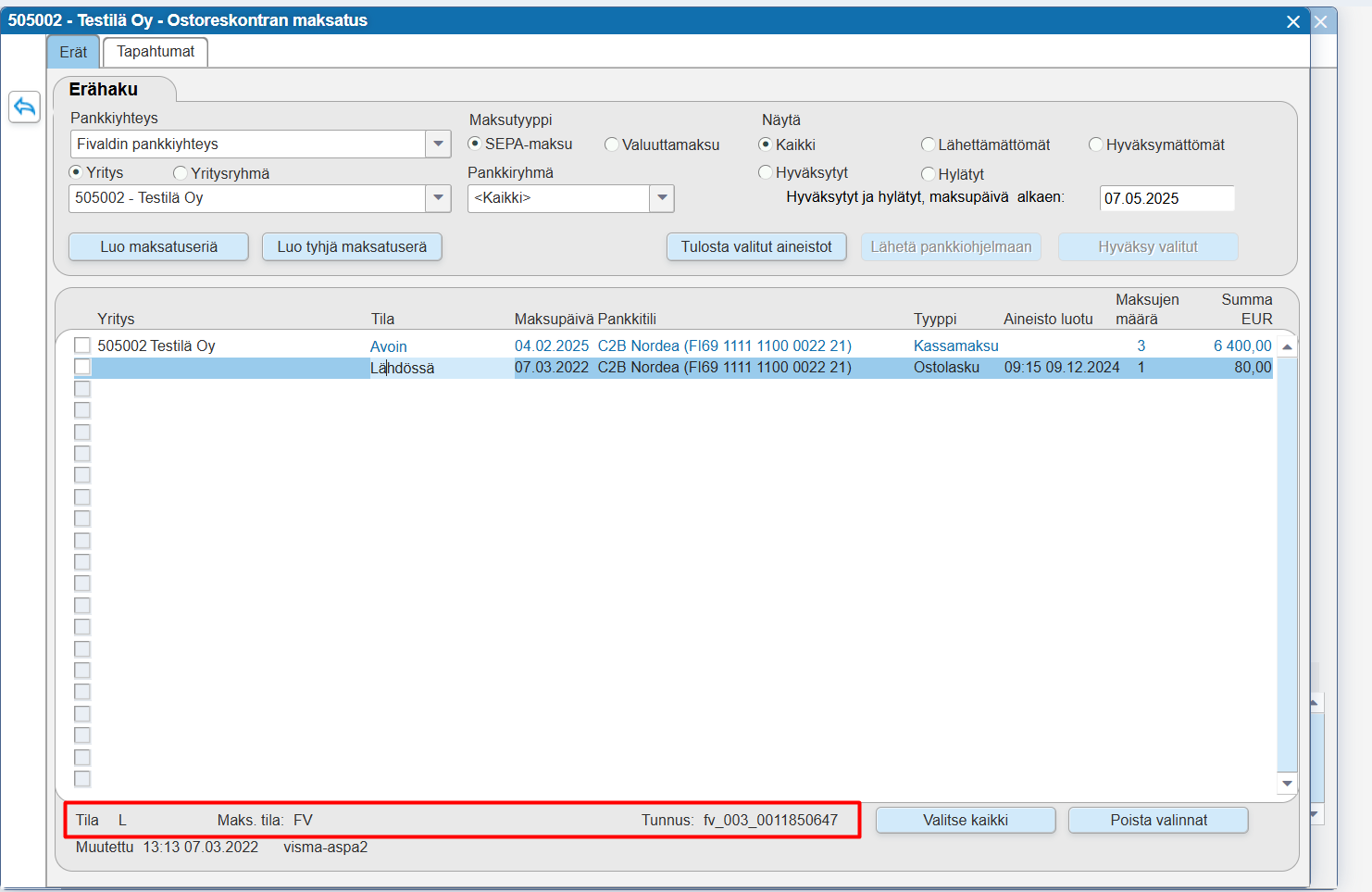Click the batch list scroll down arrow
1372x892 pixels.
(x=1287, y=784)
